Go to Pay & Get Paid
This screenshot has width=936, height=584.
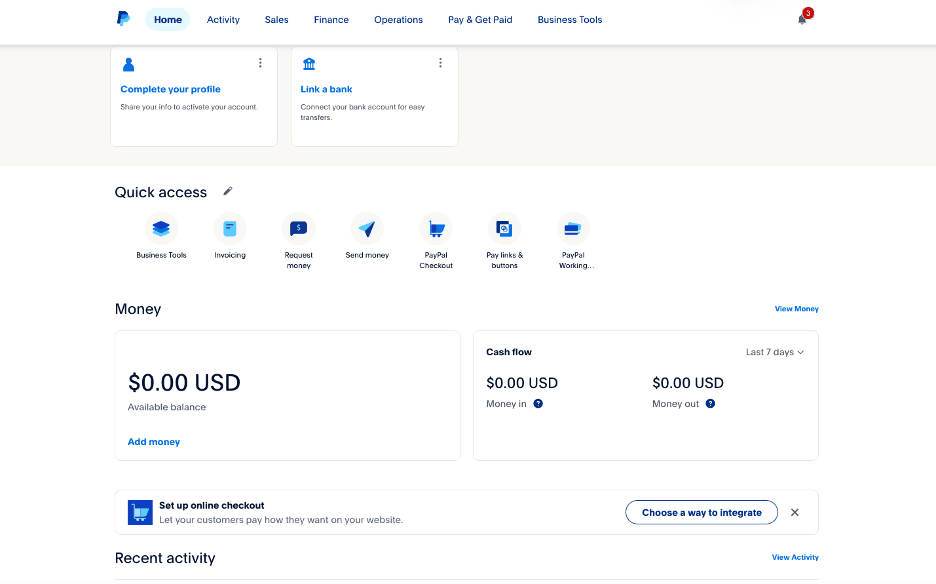[479, 19]
